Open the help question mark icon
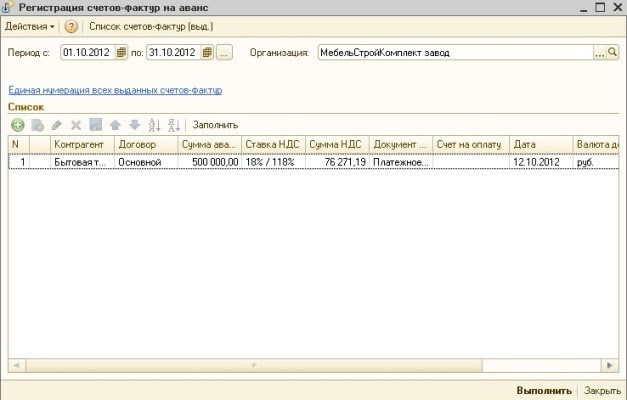Viewport: 627px width, 400px height. pyautogui.click(x=71, y=26)
